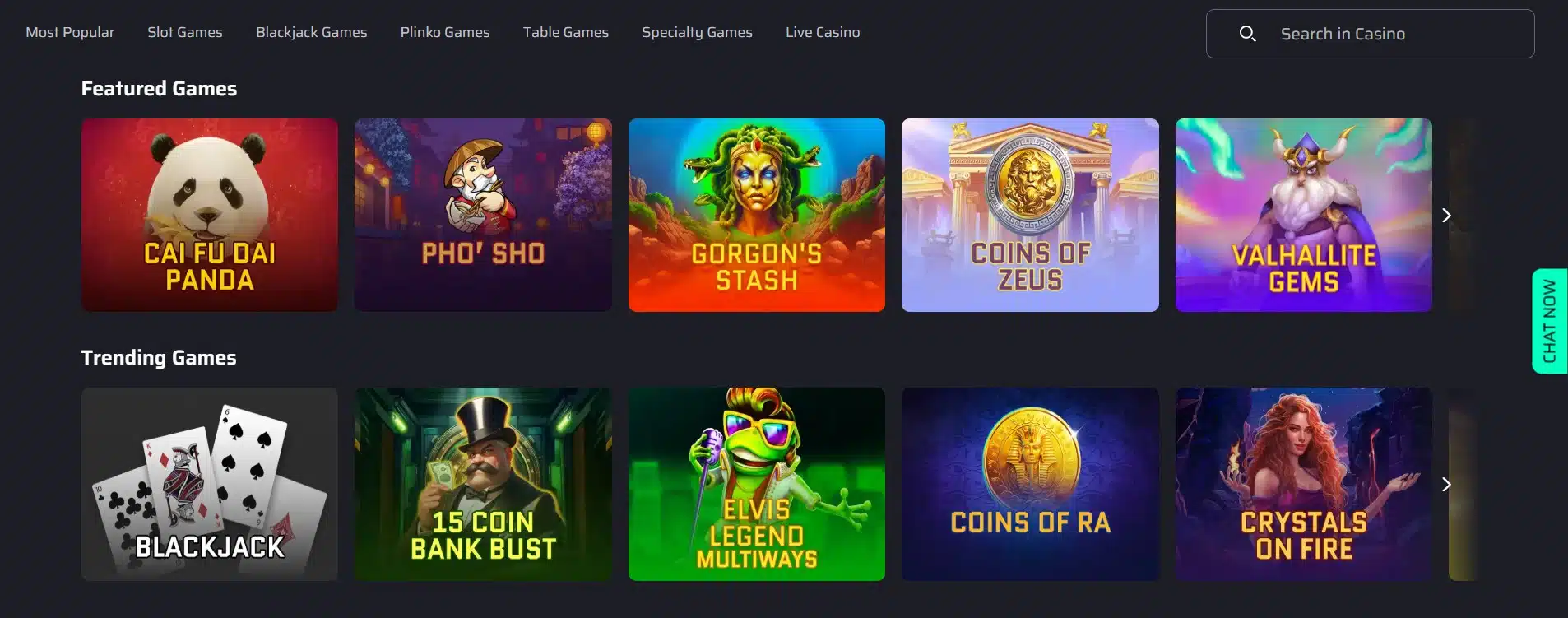
Task: Switch to the Slot Games tab
Action: tap(185, 32)
